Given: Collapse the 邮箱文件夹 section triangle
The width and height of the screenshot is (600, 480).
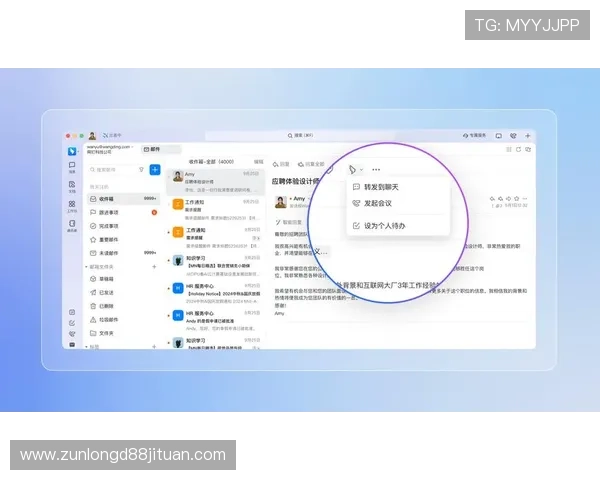Looking at the screenshot, I should click(86, 266).
